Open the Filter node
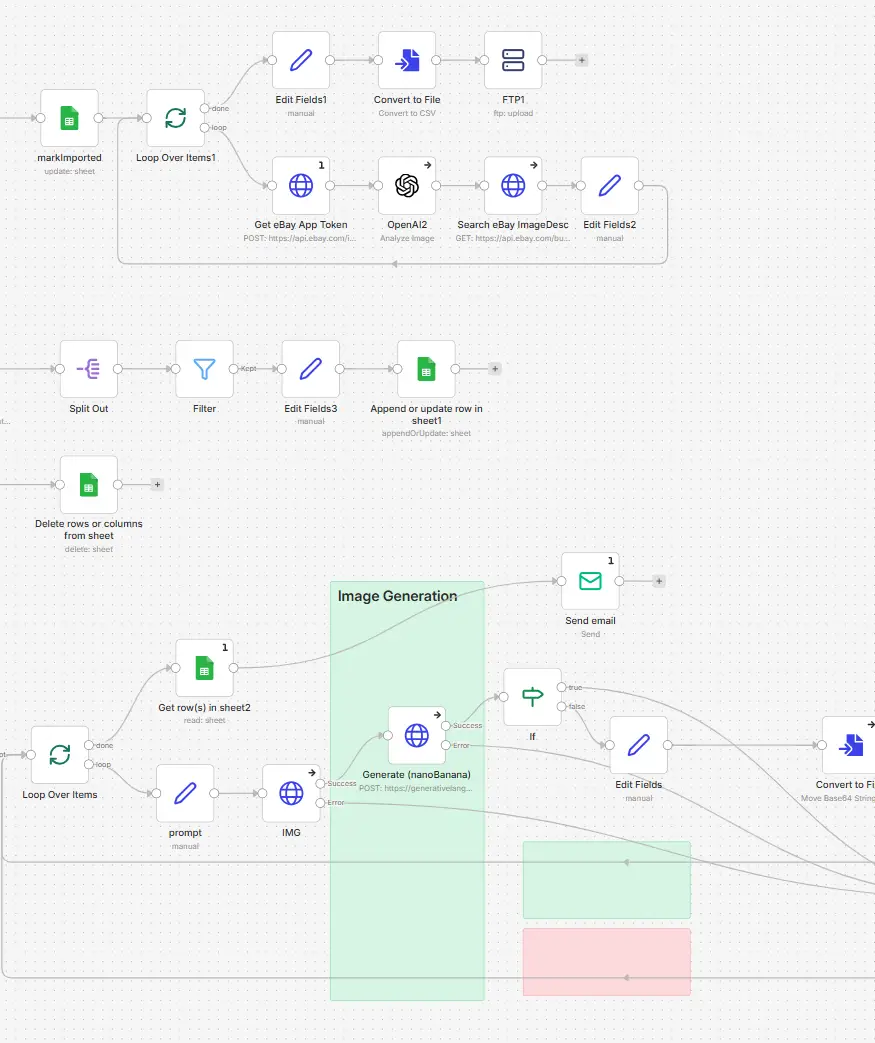The height and width of the screenshot is (1043, 875). pyautogui.click(x=204, y=368)
